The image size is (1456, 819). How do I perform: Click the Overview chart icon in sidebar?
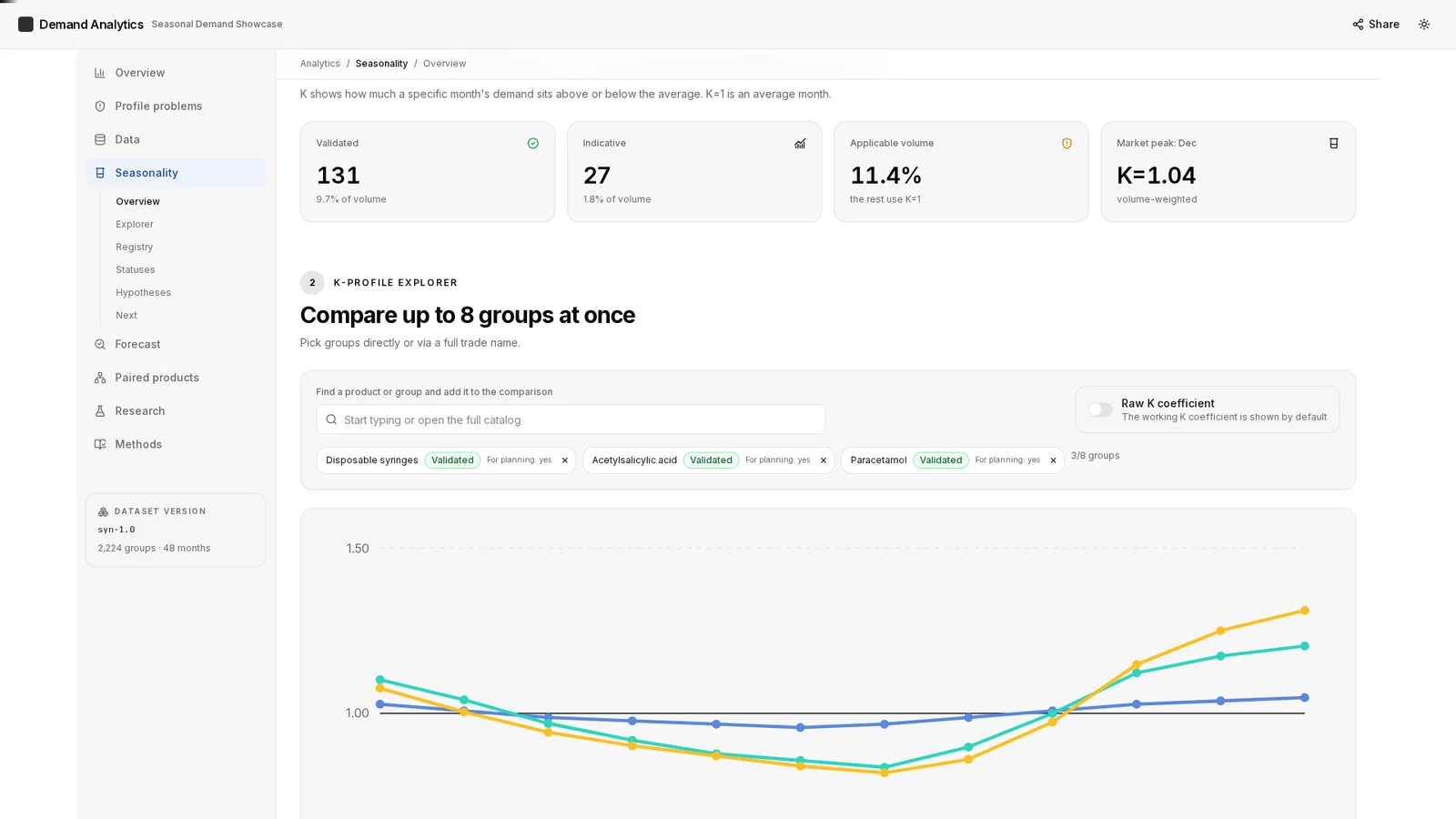(100, 73)
